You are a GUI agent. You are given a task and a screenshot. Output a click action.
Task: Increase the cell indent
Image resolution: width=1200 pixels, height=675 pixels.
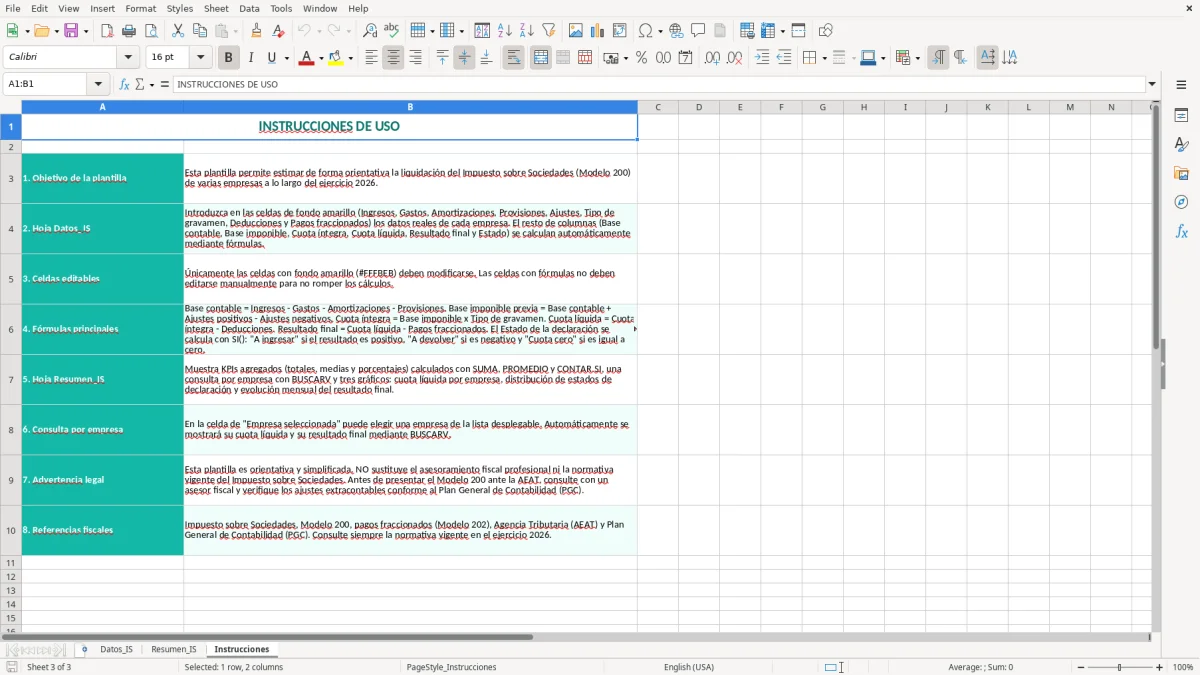point(762,58)
